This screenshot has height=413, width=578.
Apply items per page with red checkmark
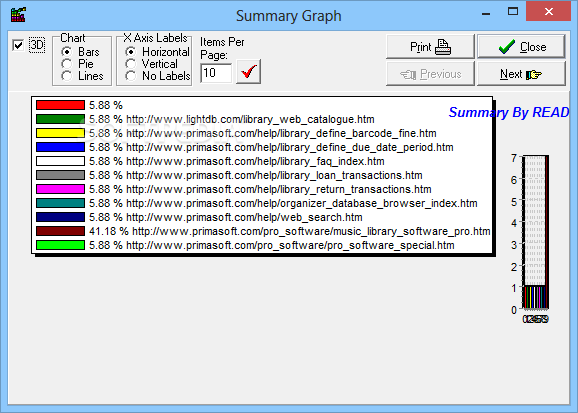pyautogui.click(x=248, y=72)
